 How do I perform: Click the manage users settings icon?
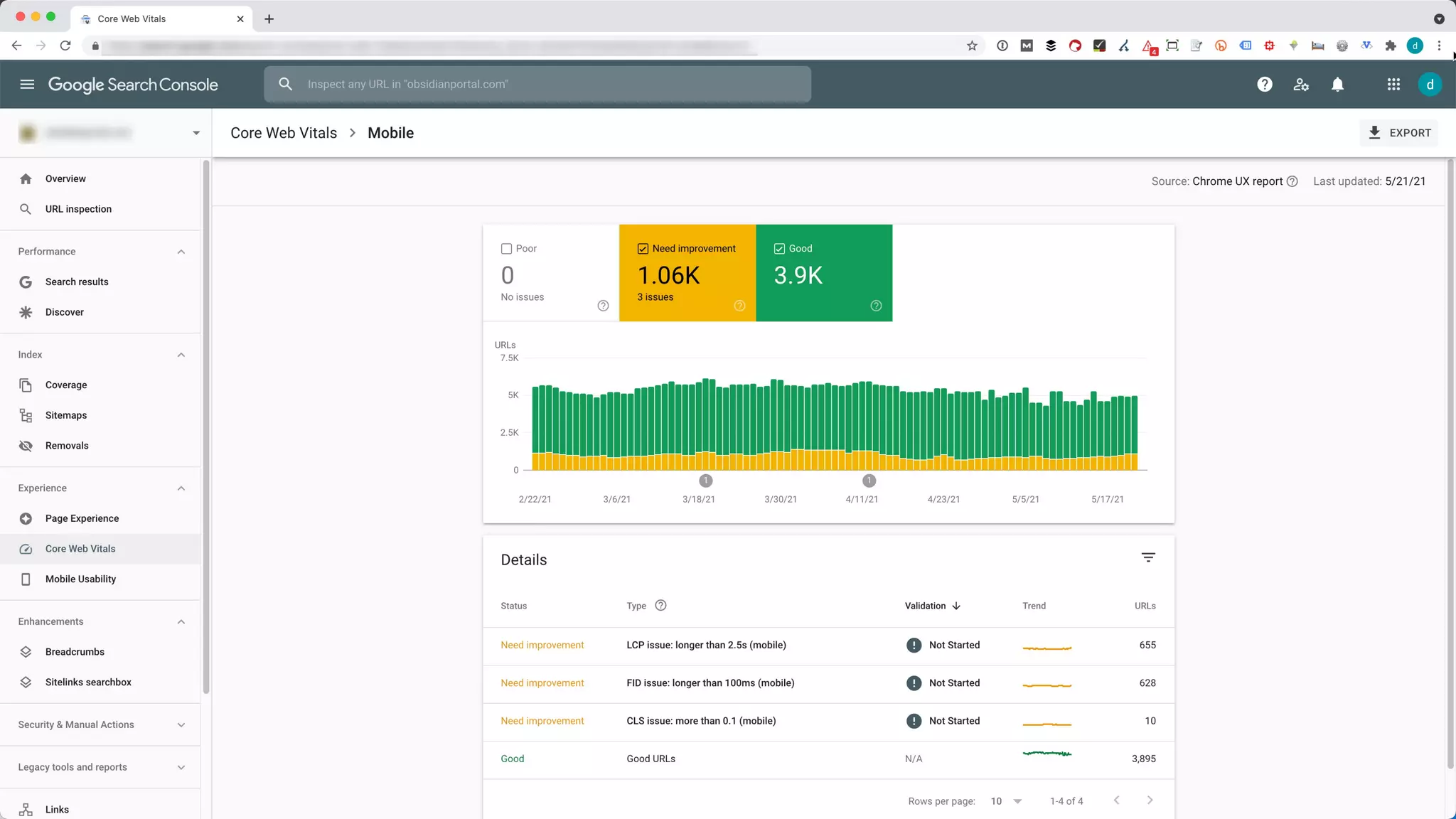click(x=1301, y=85)
